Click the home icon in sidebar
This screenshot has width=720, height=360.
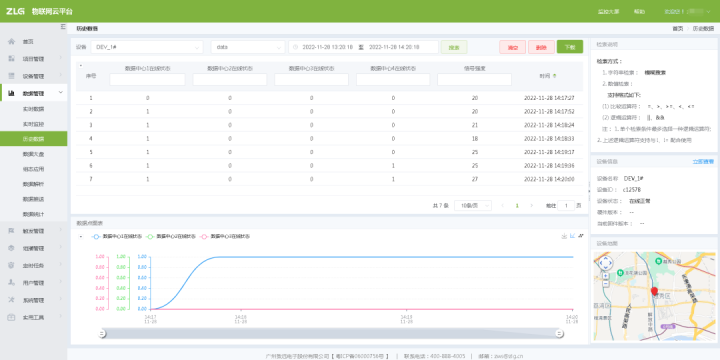coord(11,42)
